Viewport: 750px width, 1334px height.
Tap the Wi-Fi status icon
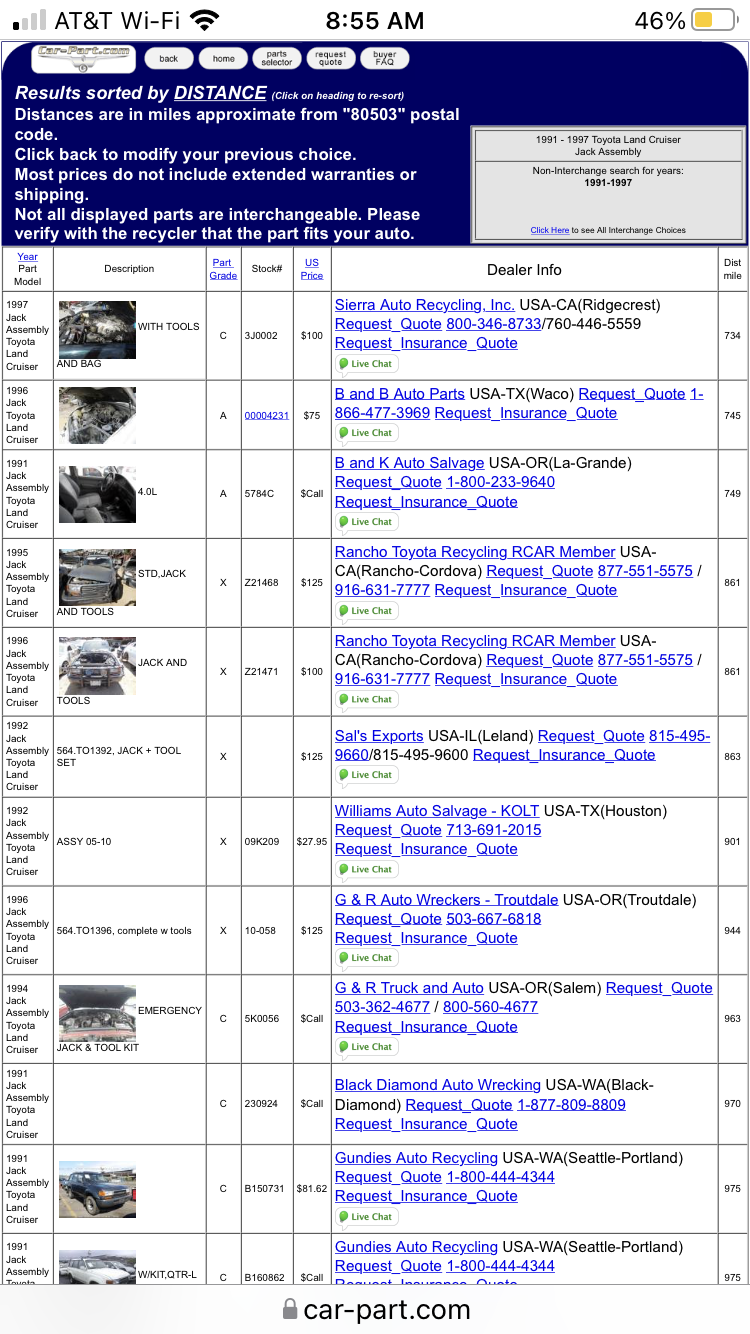tap(205, 20)
